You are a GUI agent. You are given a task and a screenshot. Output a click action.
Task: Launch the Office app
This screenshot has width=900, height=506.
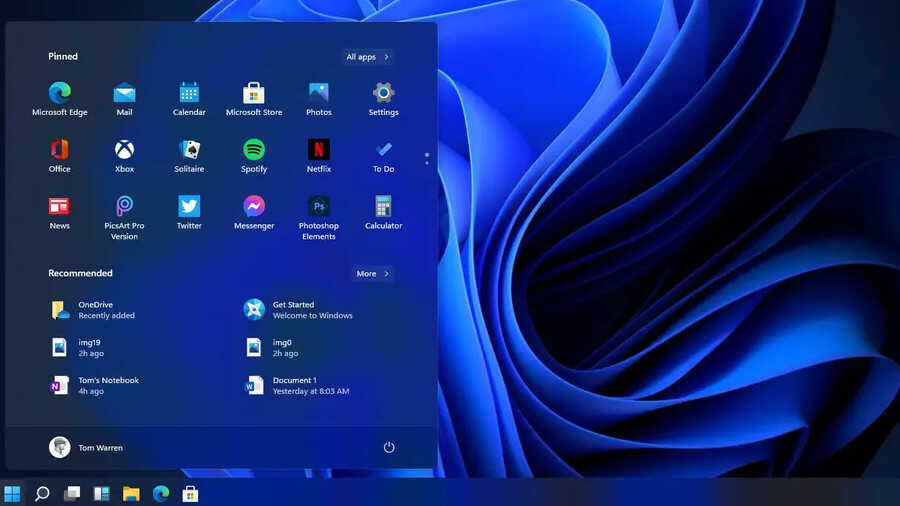coord(60,156)
